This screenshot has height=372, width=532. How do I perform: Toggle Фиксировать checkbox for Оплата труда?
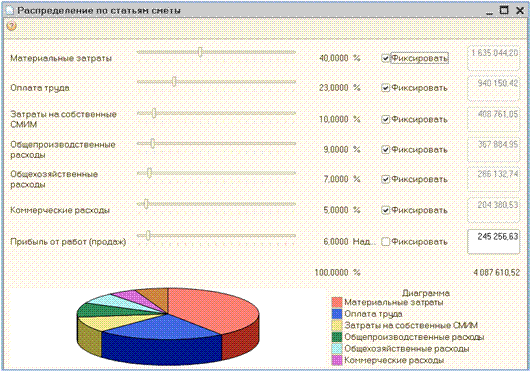coord(385,88)
